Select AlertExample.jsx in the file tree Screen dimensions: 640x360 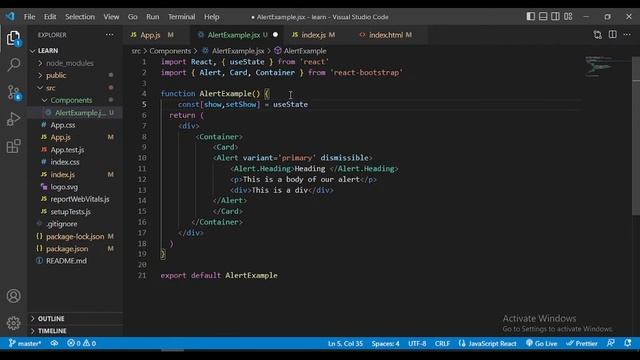pos(76,113)
